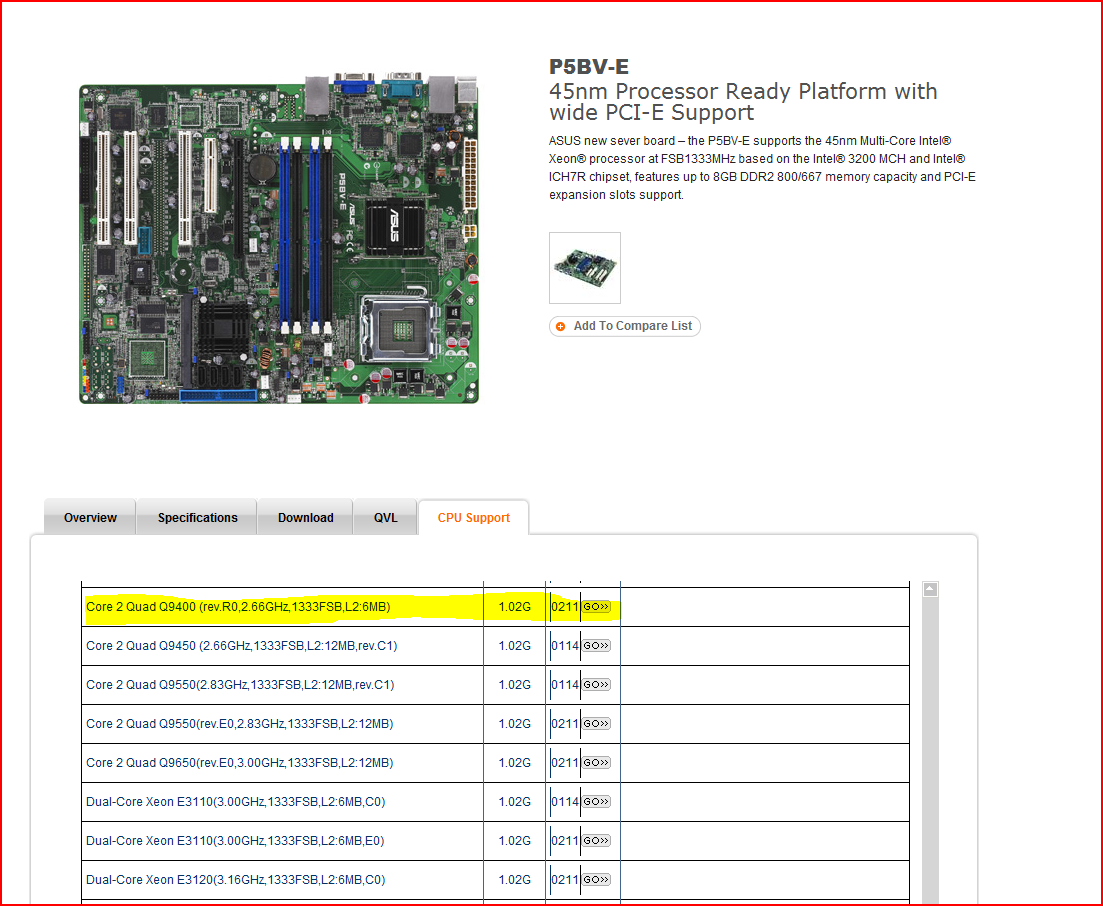Click BIOS 0114 in Q9550 rev.C1 row
1103x906 pixels.
[x=565, y=685]
